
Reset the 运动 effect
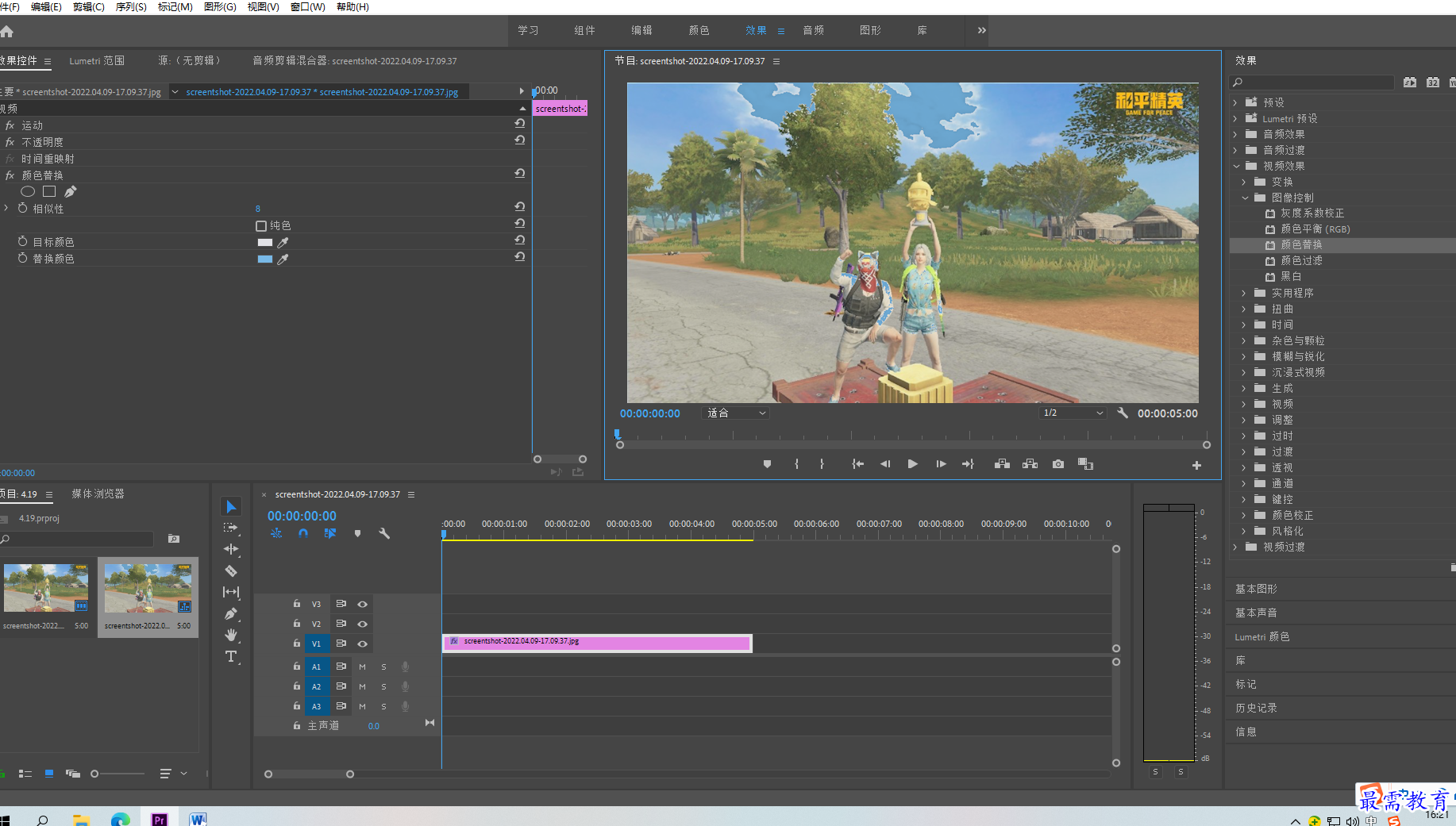point(519,123)
